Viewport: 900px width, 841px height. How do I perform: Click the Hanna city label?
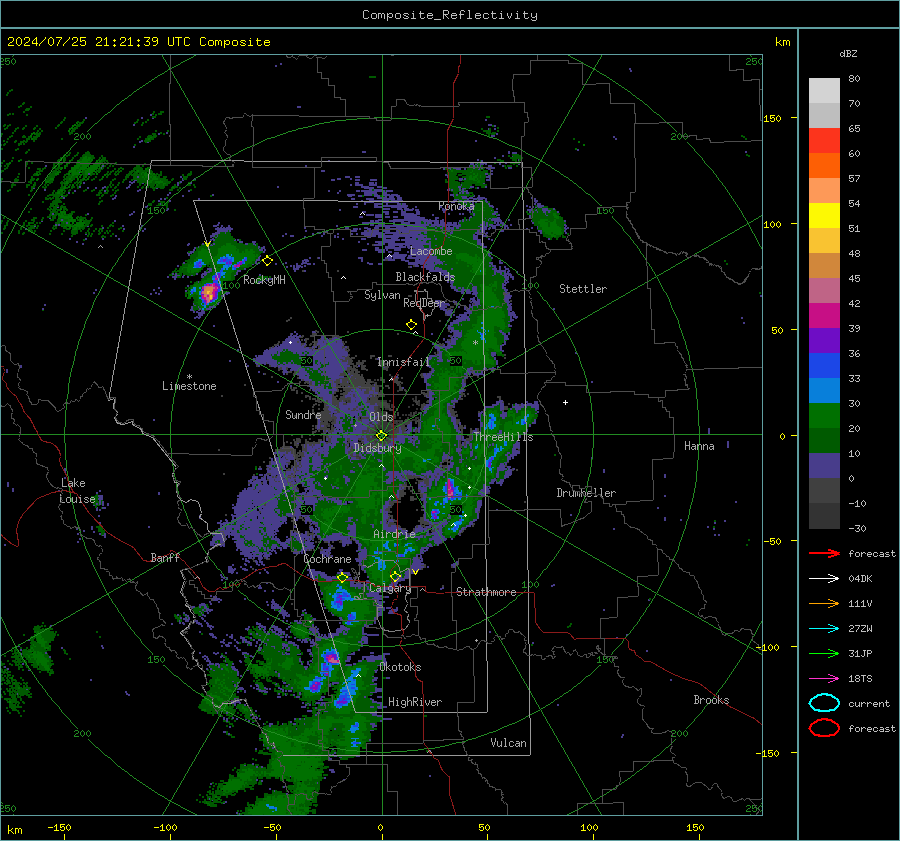[699, 446]
